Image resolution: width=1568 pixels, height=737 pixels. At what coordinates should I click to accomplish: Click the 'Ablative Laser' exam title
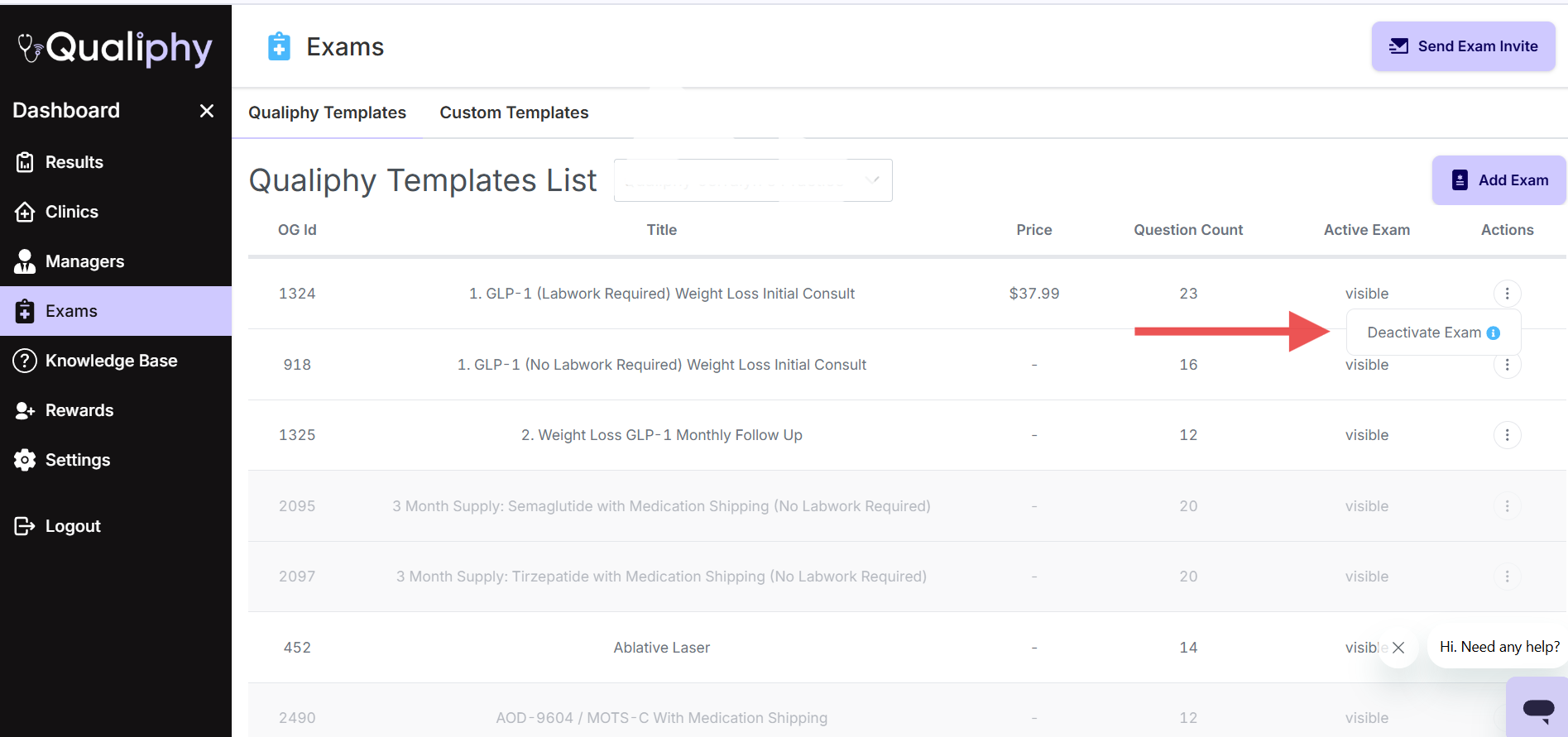pos(662,648)
